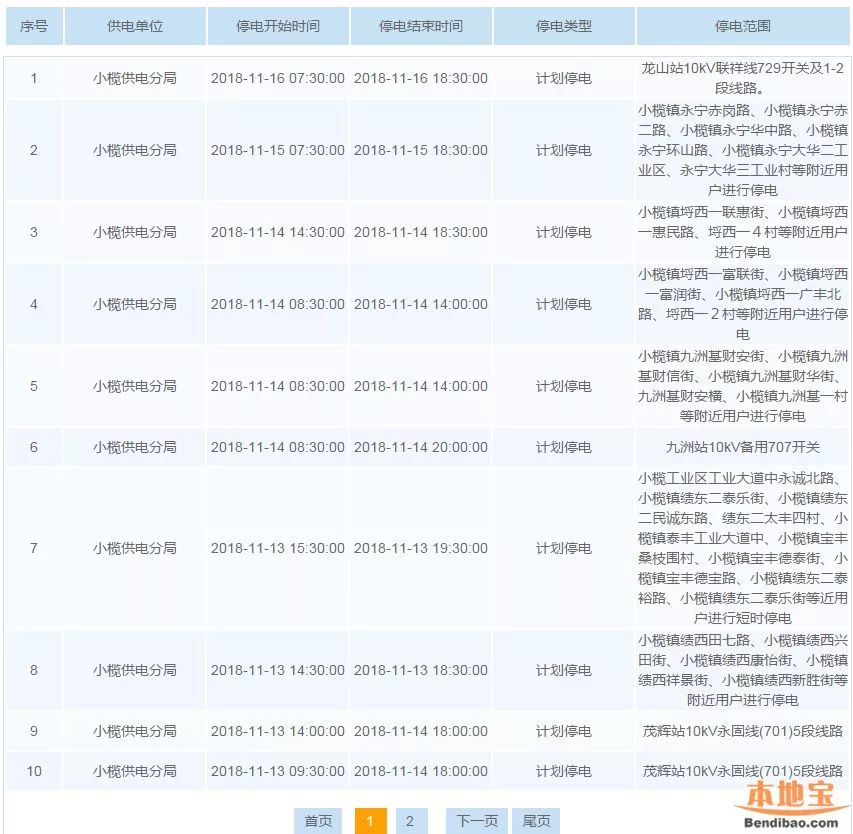The height and width of the screenshot is (834, 853).
Task: Select page 1 in pagination
Action: point(370,821)
